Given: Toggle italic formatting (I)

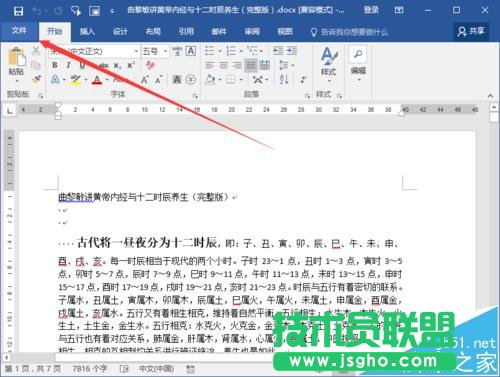Looking at the screenshot, I should [68, 65].
